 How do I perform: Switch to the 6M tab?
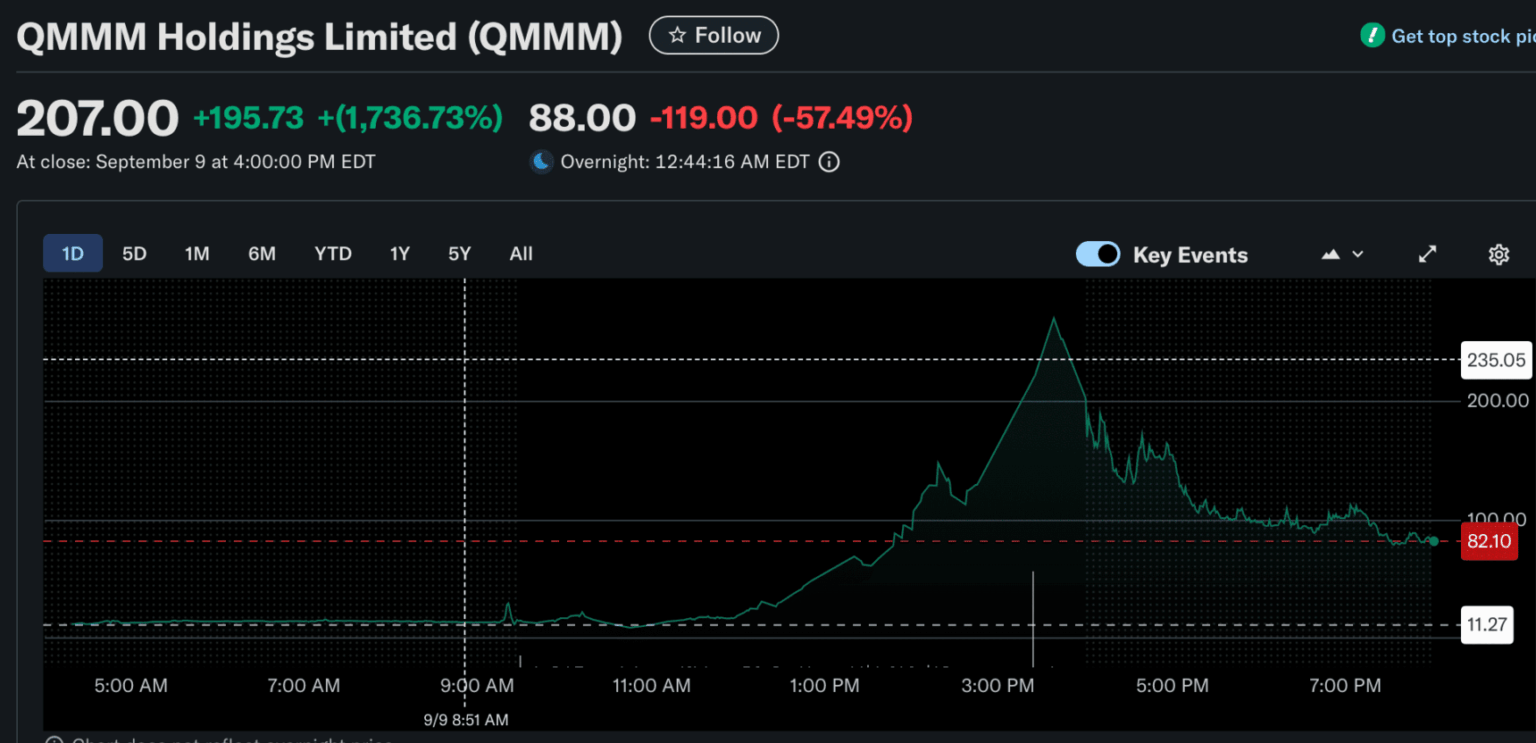[262, 253]
